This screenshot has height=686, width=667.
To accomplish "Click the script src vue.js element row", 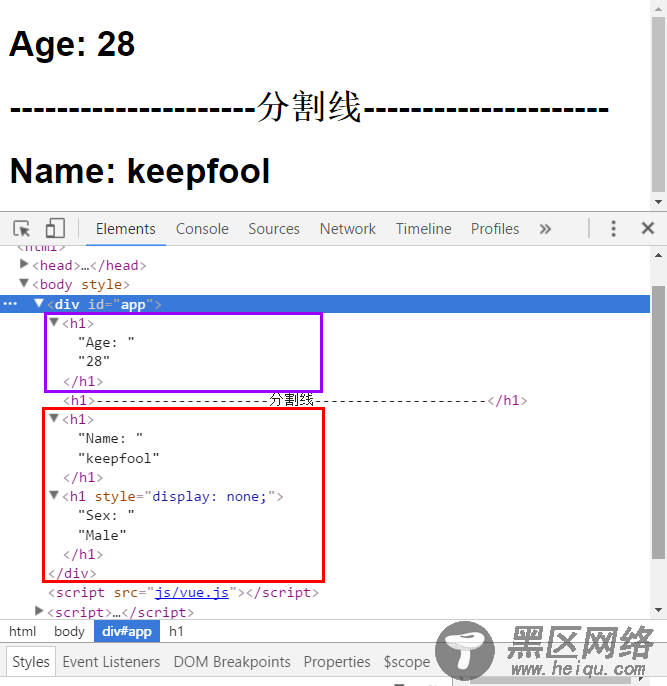I will (x=183, y=592).
